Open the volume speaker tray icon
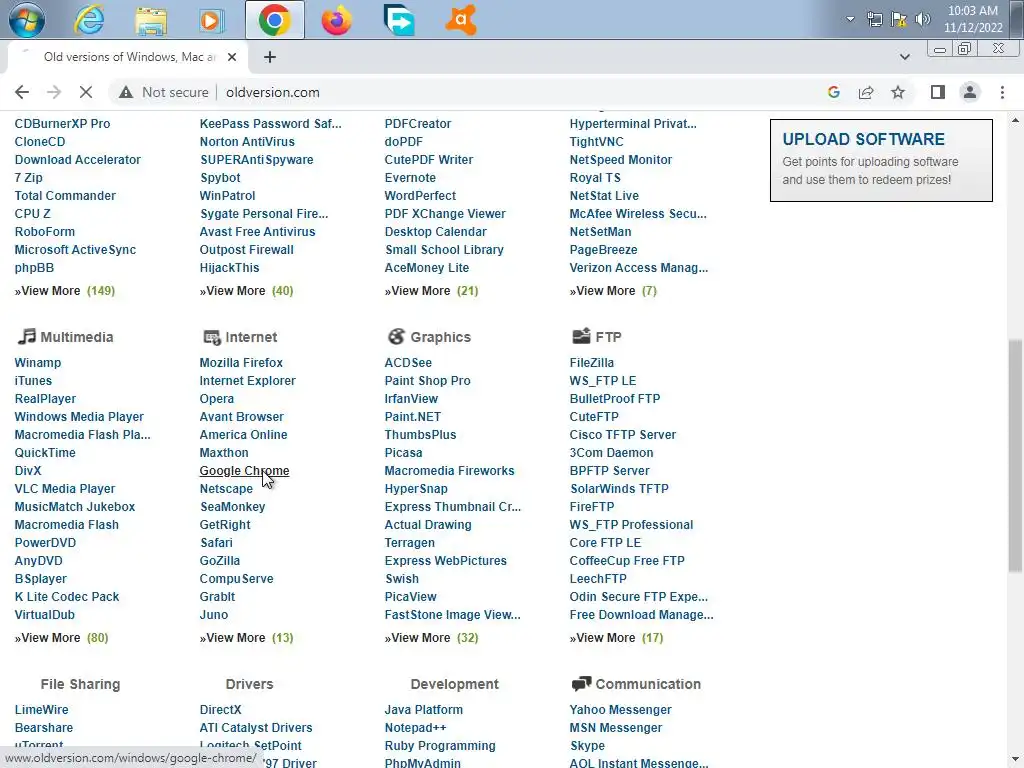Screen dimensions: 1024x768 point(923,19)
